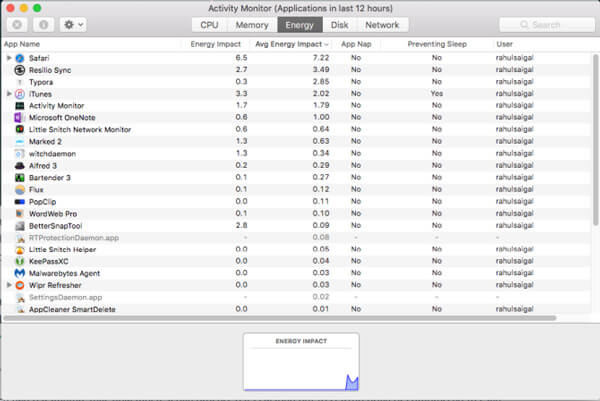Select the Safari row name
600x401 pixels.
[x=39, y=58]
